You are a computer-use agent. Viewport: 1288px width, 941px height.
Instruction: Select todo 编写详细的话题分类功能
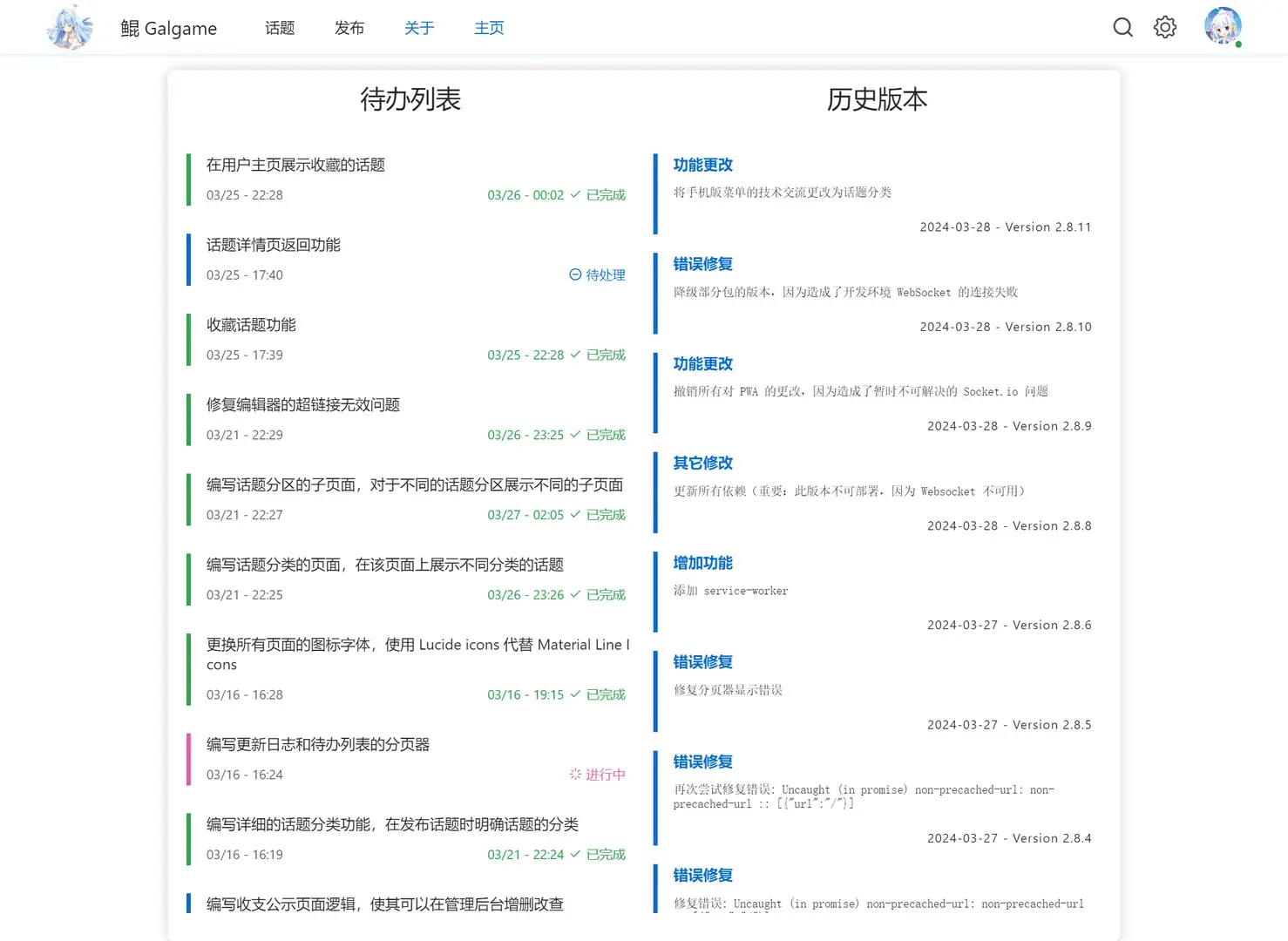392,825
